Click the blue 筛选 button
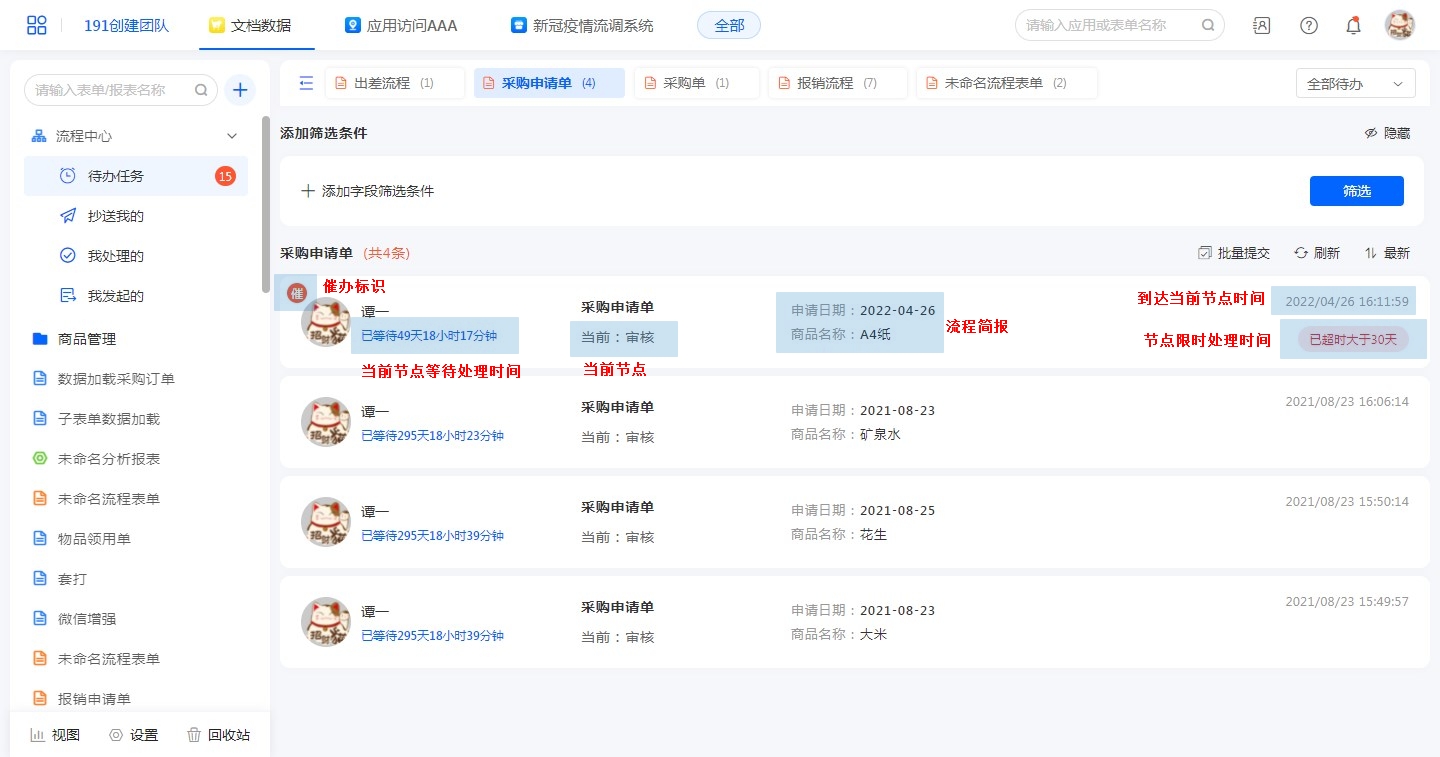This screenshot has width=1440, height=757. click(x=1356, y=191)
